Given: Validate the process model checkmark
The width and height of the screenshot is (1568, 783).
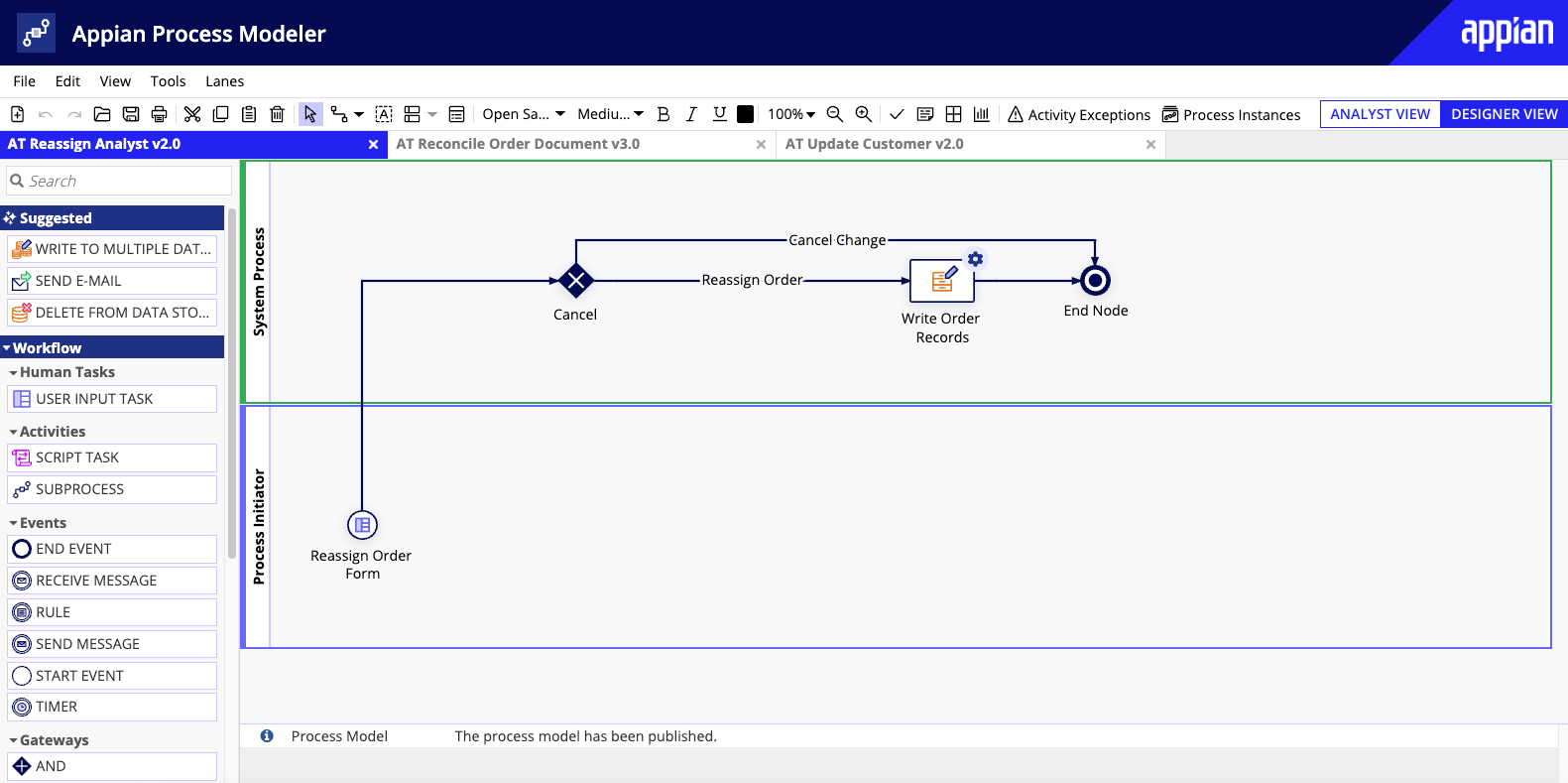Looking at the screenshot, I should point(897,114).
